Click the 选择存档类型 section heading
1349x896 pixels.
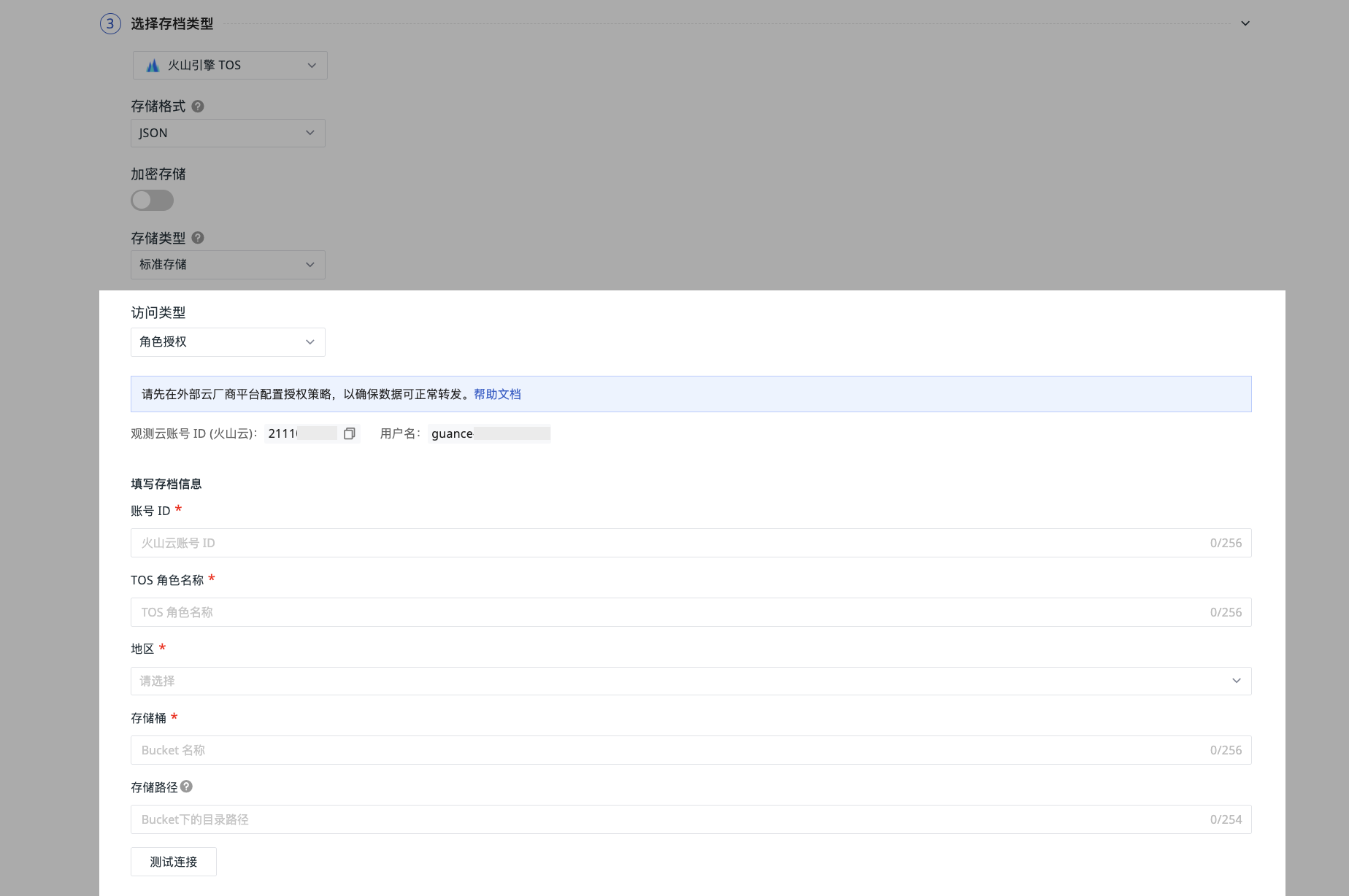pos(172,24)
